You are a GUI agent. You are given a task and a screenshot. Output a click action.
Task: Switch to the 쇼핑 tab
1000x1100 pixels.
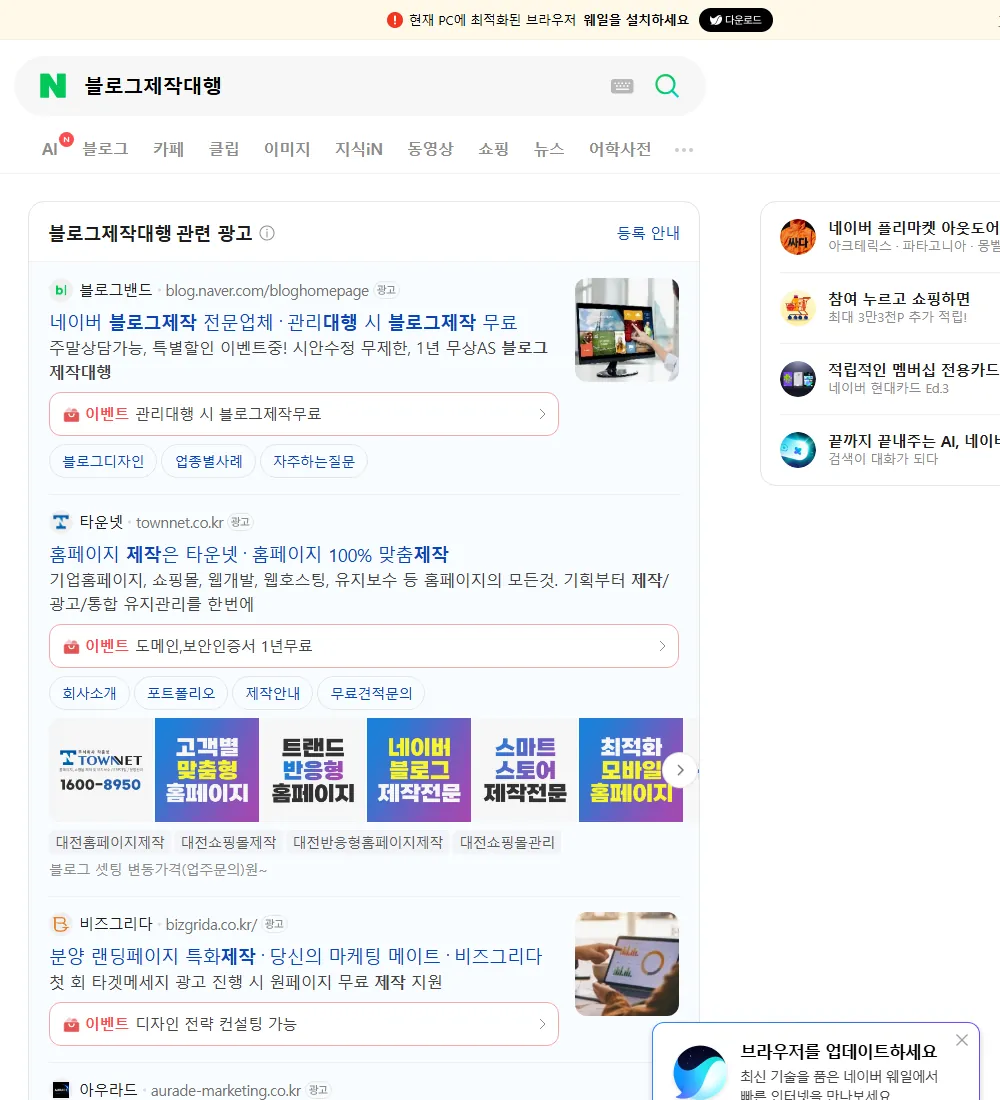pos(493,149)
